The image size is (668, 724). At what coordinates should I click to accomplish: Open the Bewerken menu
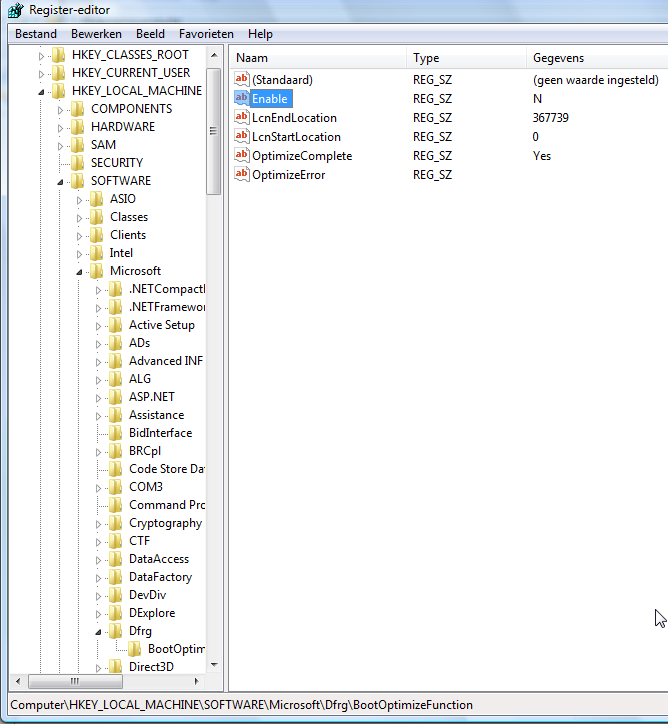[x=96, y=34]
